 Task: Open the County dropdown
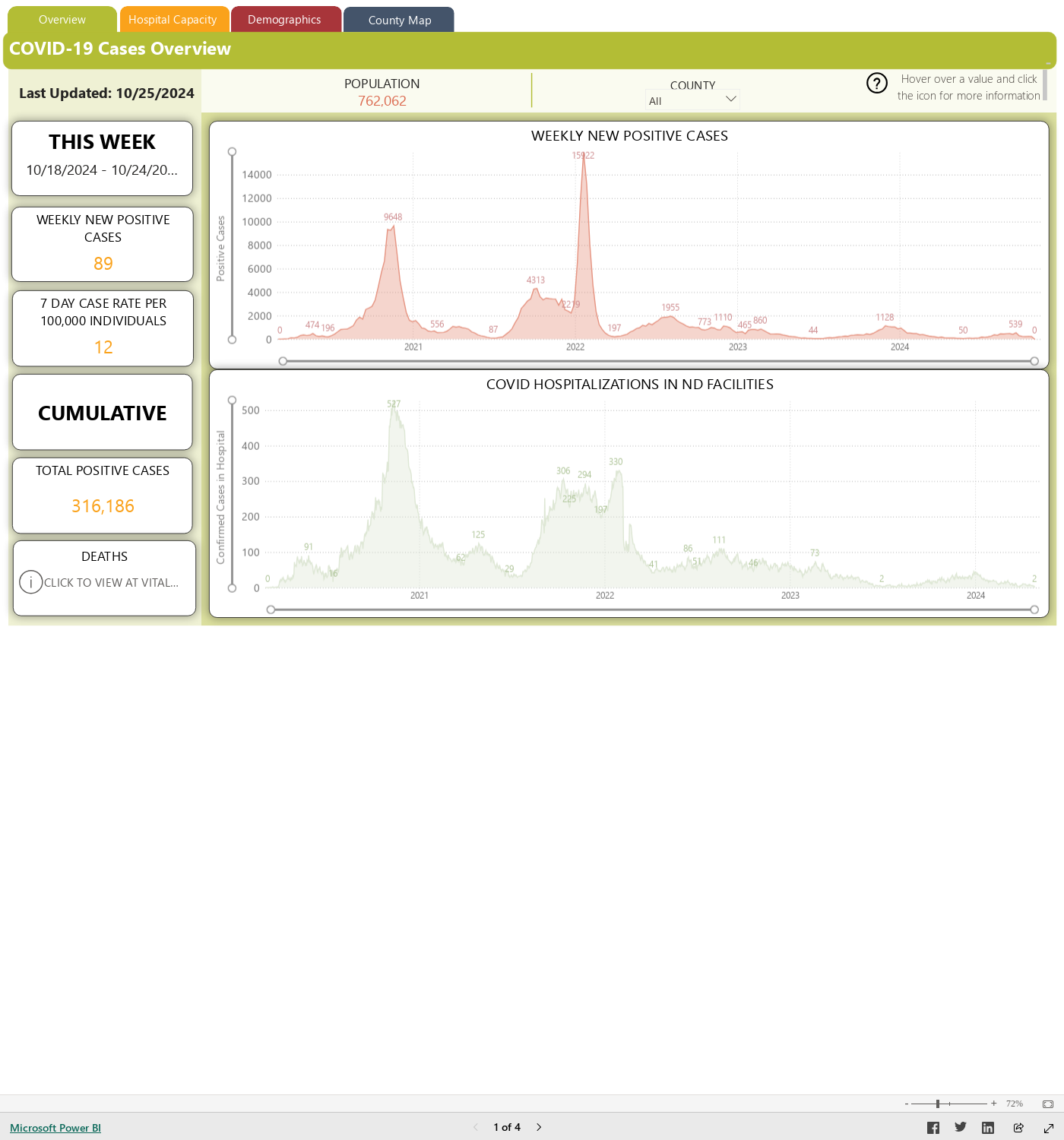click(x=692, y=100)
